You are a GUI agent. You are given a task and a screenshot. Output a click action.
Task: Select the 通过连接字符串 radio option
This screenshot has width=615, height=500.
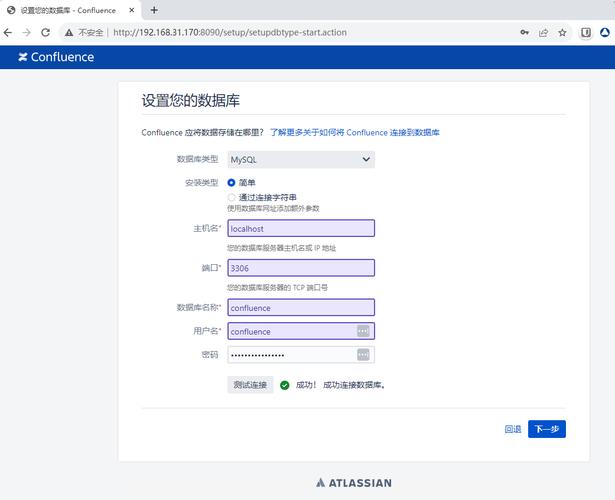coord(231,197)
